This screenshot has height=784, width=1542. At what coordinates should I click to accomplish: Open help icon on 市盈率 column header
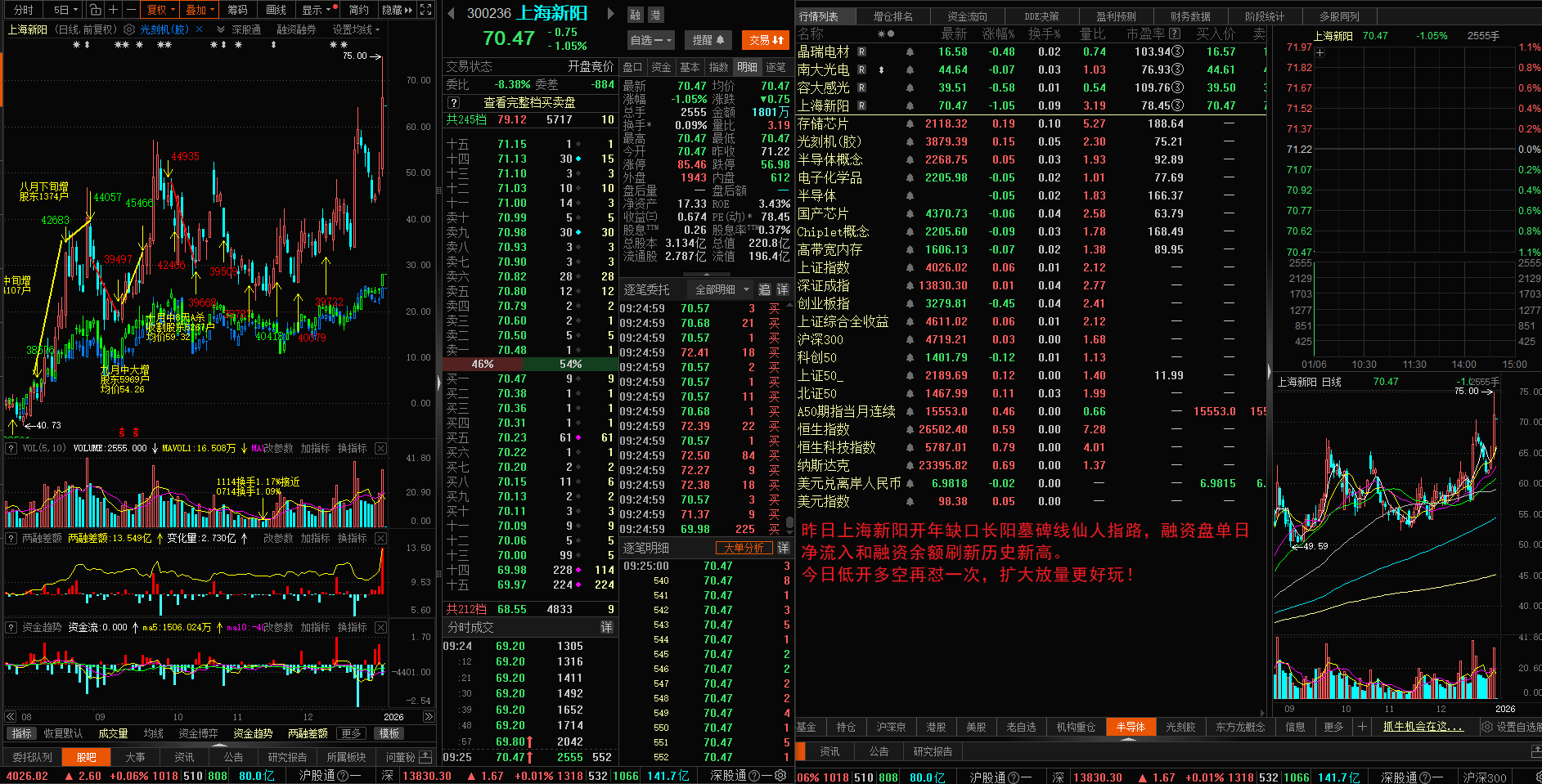pyautogui.click(x=1175, y=34)
